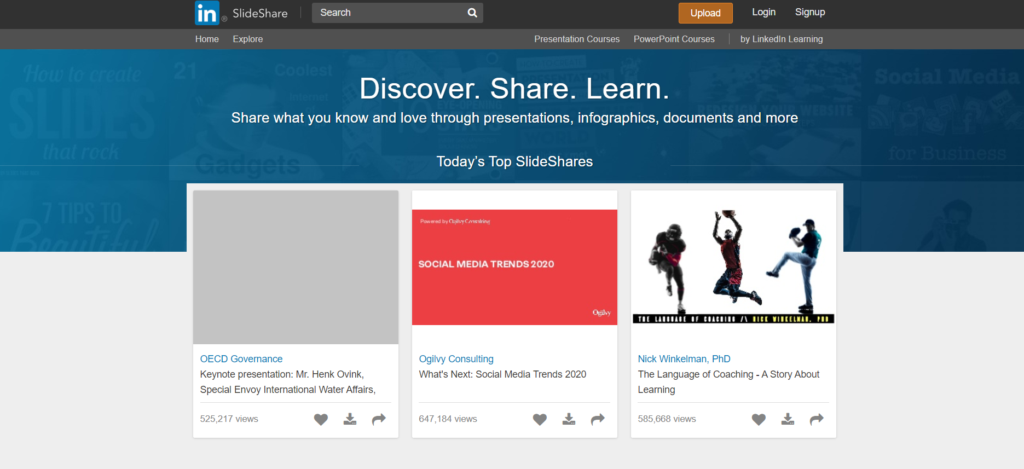Open the Ogilvy Consulting author link
1024x469 pixels.
(456, 359)
